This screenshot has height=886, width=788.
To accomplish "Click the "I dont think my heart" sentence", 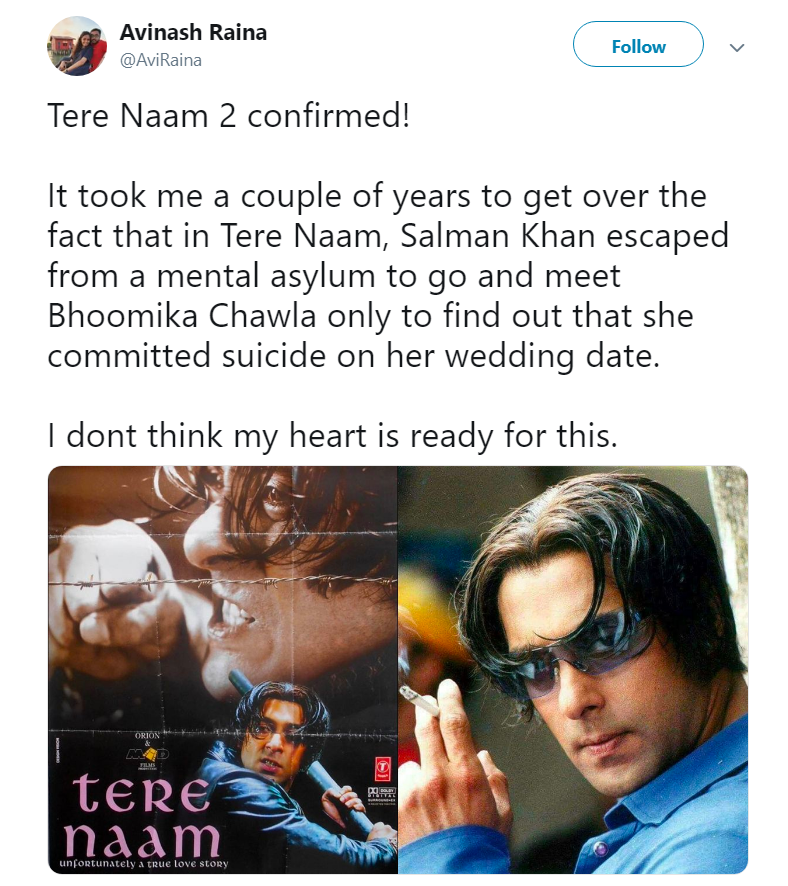I will tap(332, 434).
